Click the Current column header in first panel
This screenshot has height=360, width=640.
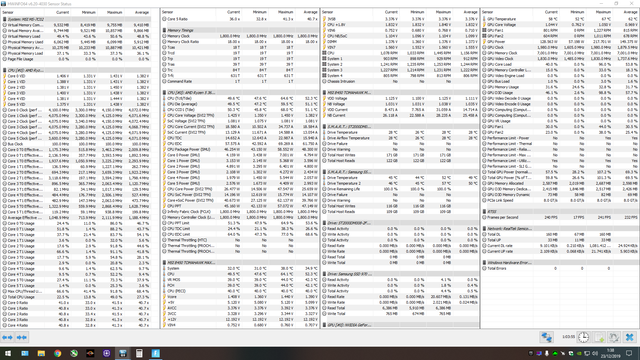(62, 12)
